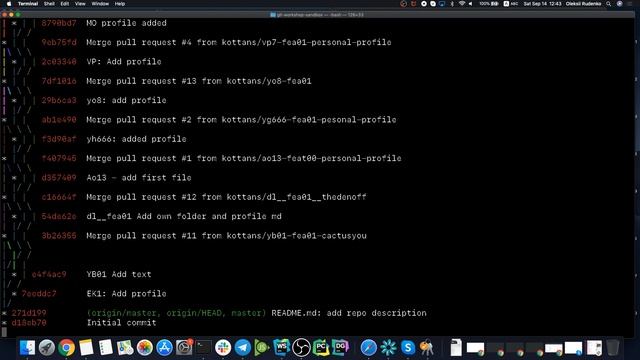Click 'Merge pull request #4' commit line
Viewport: 640px width, 360px height.
239,42
